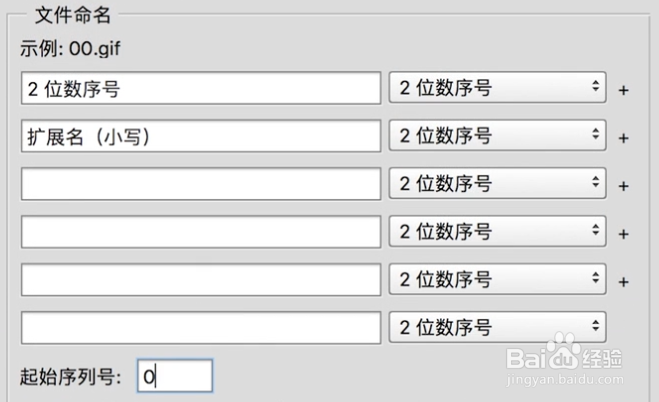Viewport: 659px width, 402px height.
Task: Click the plus sign on the fifth naming row
Action: pyautogui.click(x=624, y=282)
